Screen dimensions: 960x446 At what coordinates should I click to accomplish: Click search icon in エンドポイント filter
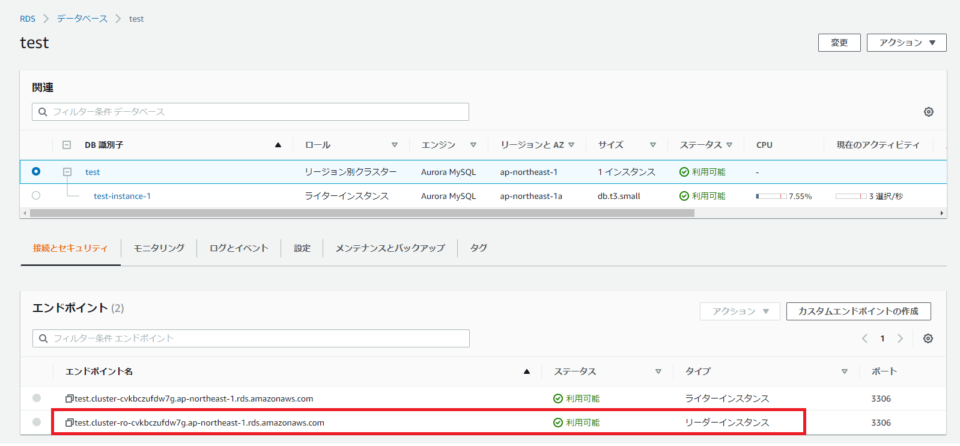pyautogui.click(x=43, y=338)
